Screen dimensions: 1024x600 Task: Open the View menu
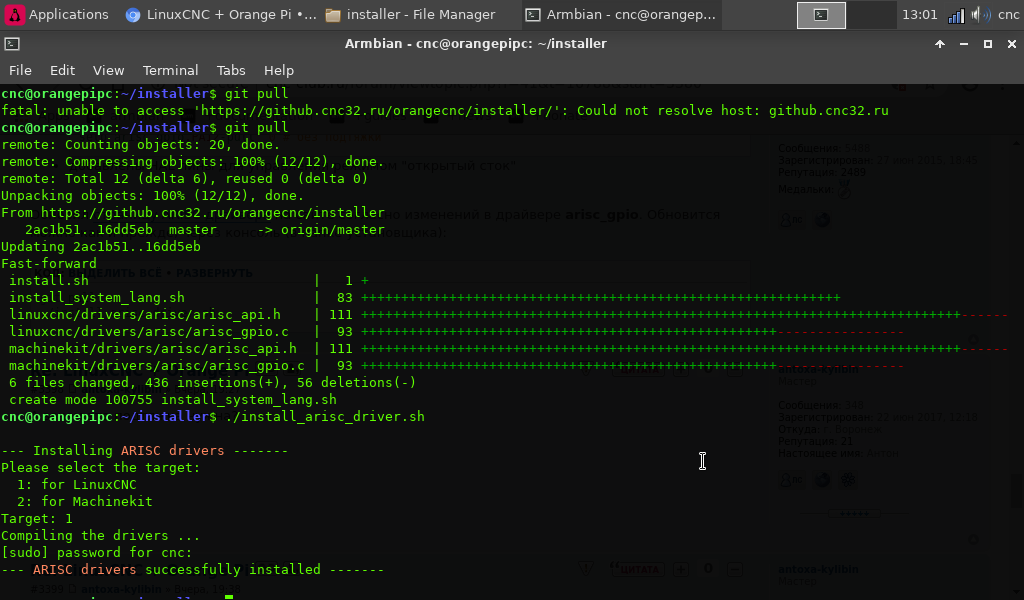(108, 70)
